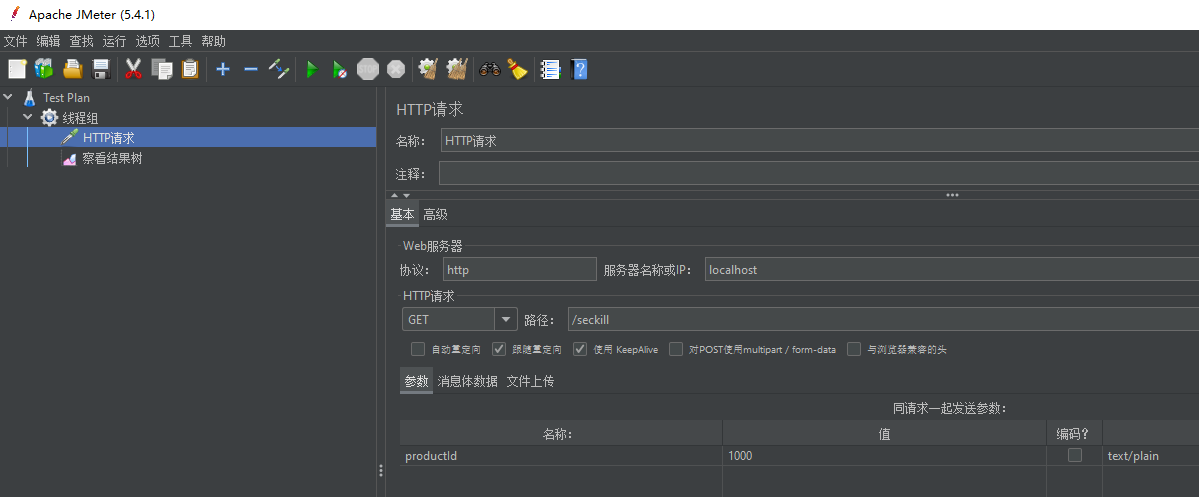Image resolution: width=1199 pixels, height=497 pixels.
Task: Click the Clear results broom icon
Action: 427,70
